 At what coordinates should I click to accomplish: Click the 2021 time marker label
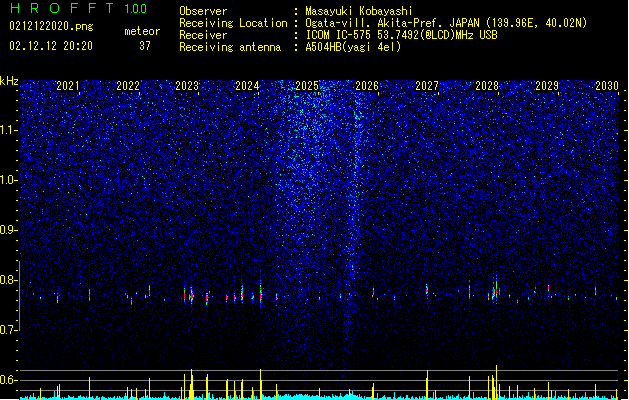point(68,85)
